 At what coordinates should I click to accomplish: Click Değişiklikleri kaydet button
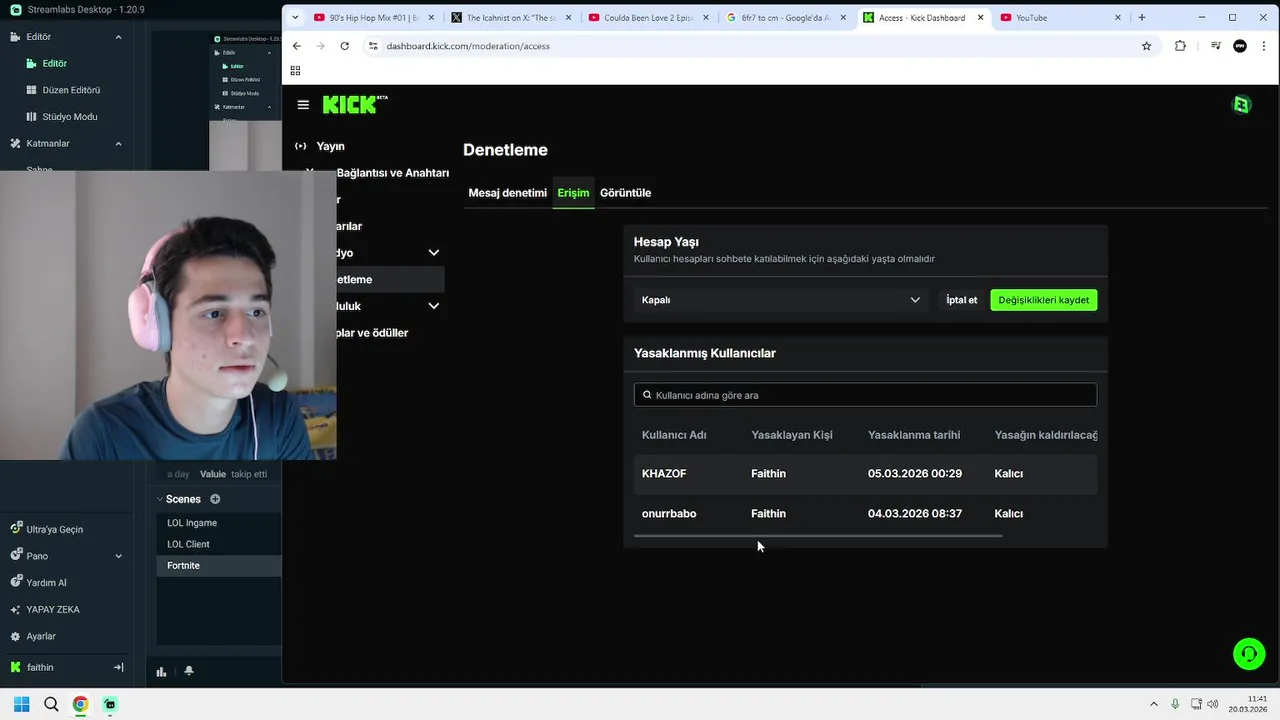coord(1043,300)
